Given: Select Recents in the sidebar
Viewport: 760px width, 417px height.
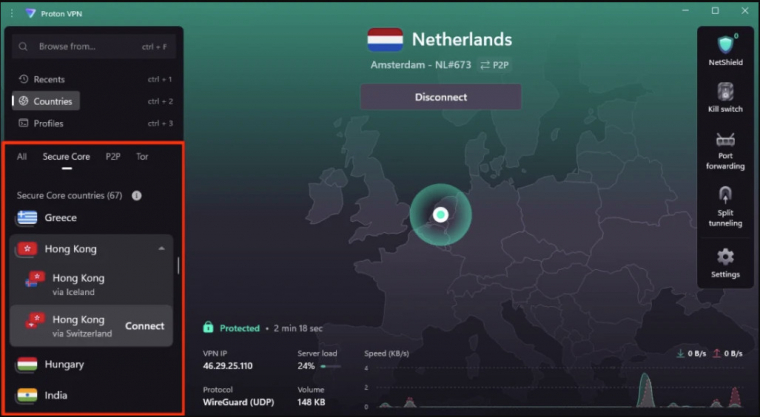Looking at the screenshot, I should point(48,79).
